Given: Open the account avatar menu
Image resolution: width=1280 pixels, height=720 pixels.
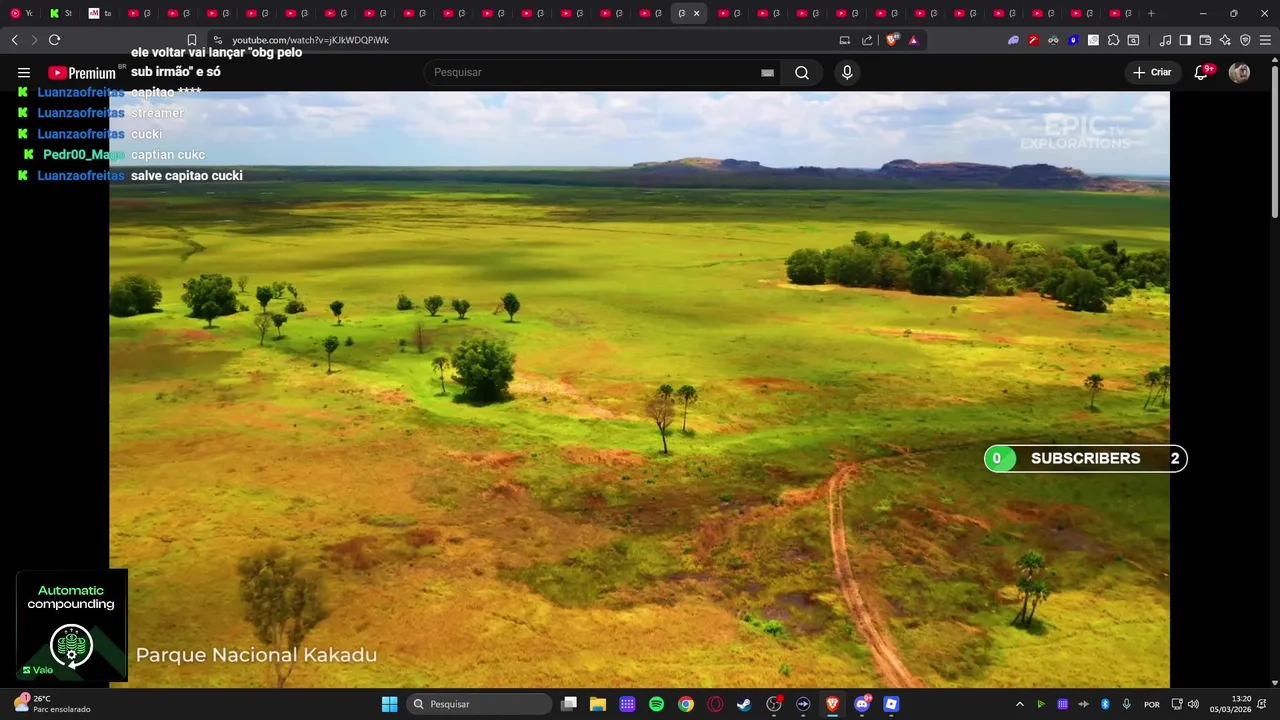Looking at the screenshot, I should click(1239, 72).
